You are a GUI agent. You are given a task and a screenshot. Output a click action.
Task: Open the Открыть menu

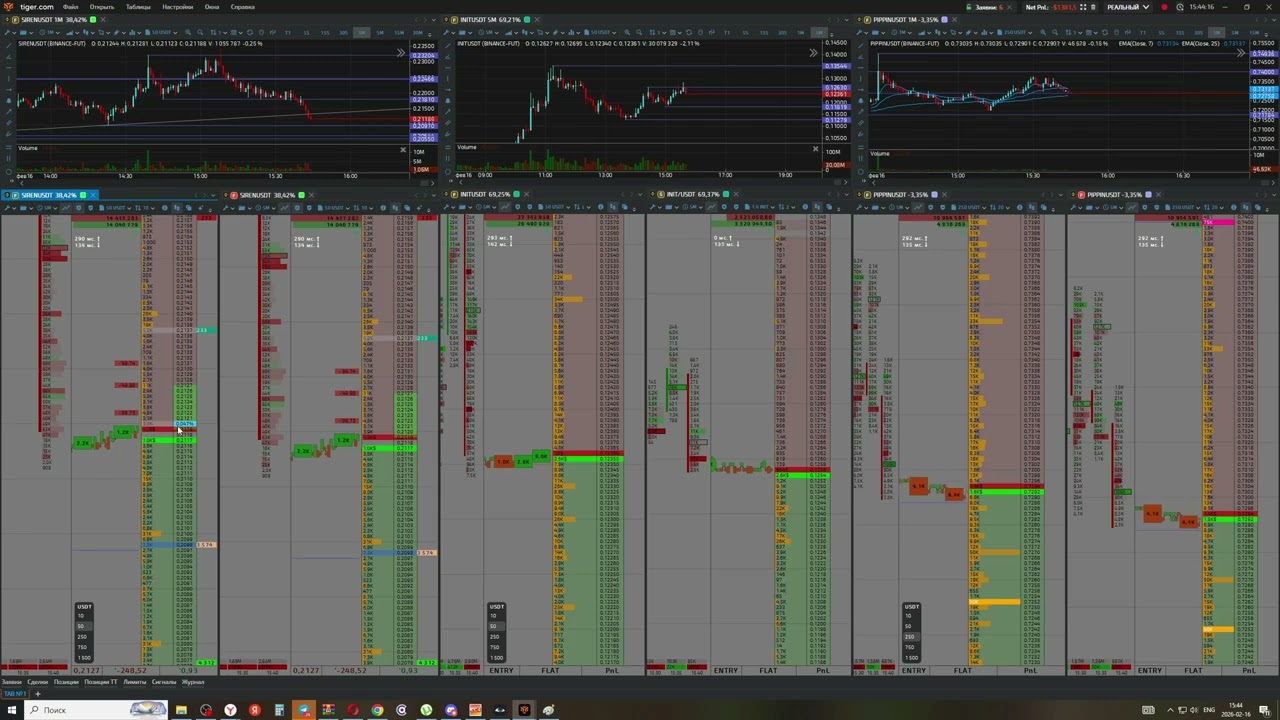tap(102, 7)
